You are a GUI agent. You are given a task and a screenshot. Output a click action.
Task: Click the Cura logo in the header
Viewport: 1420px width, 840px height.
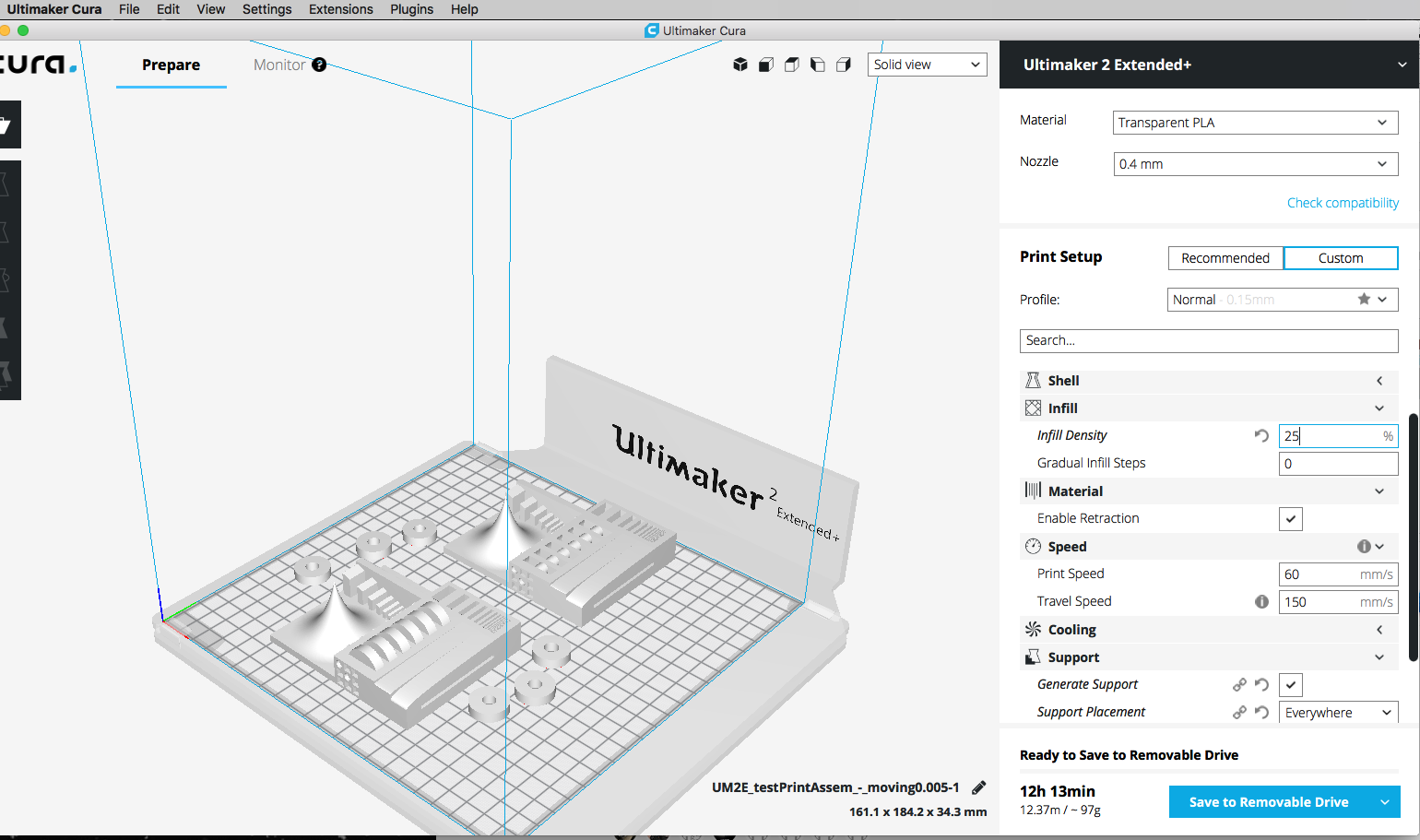pyautogui.click(x=39, y=64)
